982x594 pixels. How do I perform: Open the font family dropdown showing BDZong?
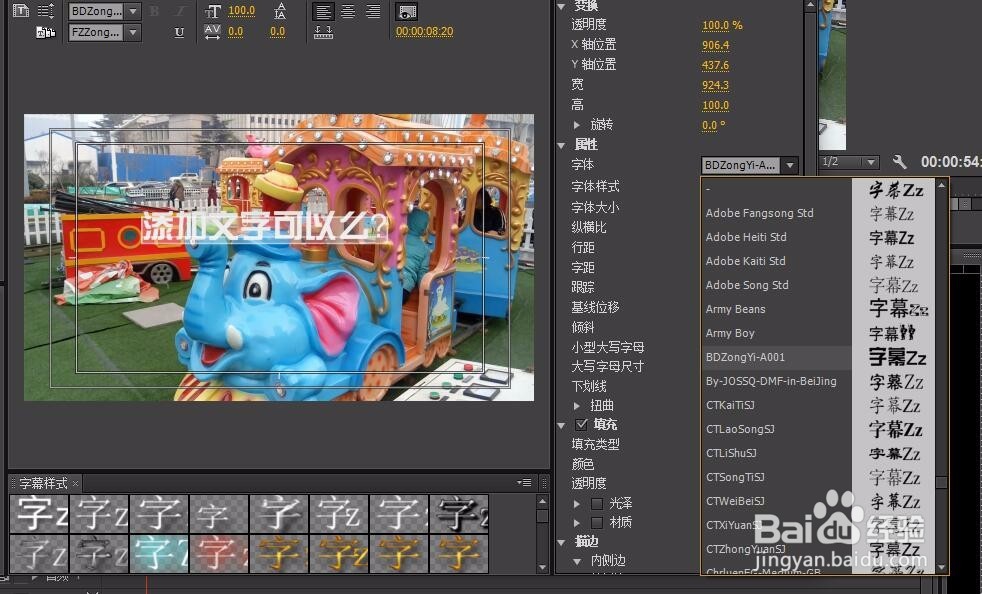point(105,11)
